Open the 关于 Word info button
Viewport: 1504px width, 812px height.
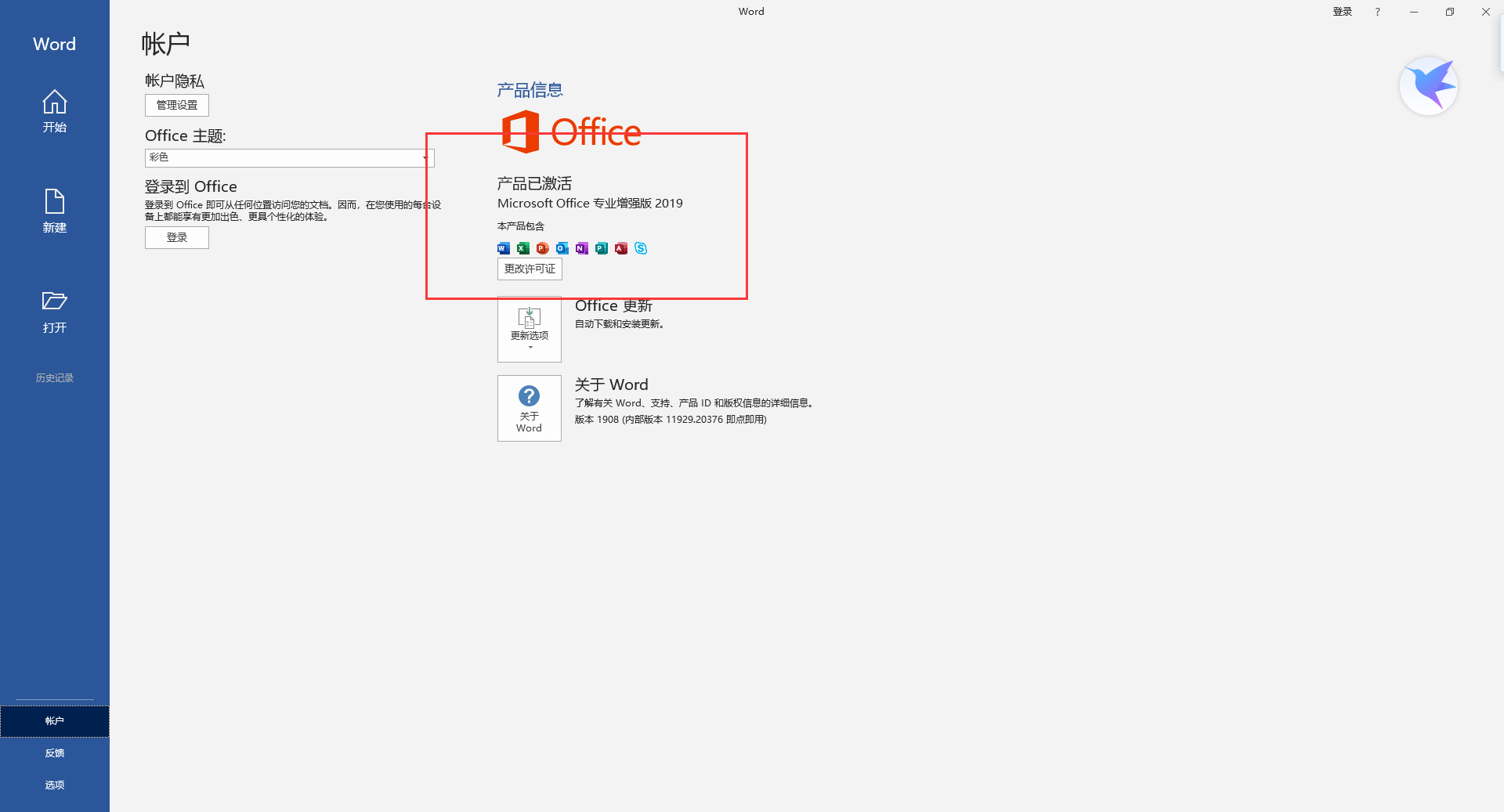coord(530,408)
